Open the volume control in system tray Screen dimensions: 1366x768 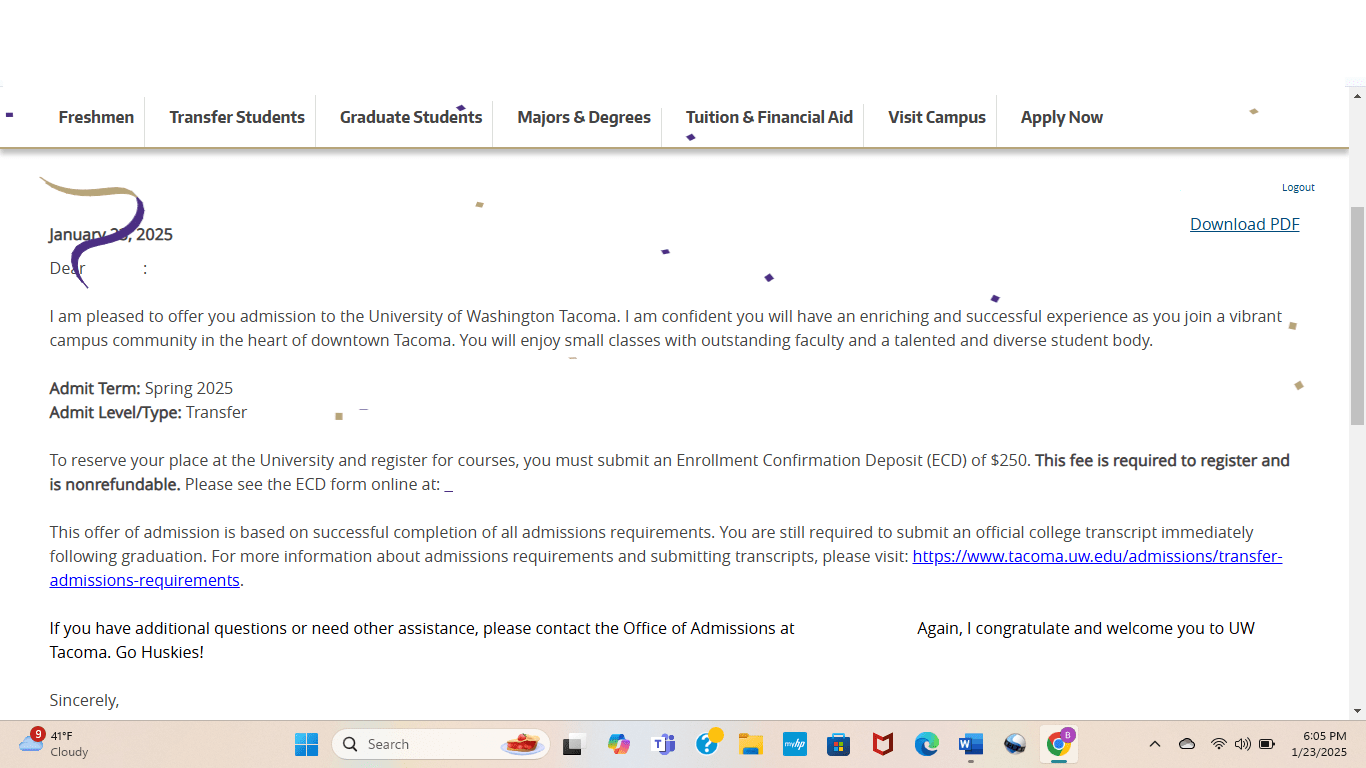1243,744
